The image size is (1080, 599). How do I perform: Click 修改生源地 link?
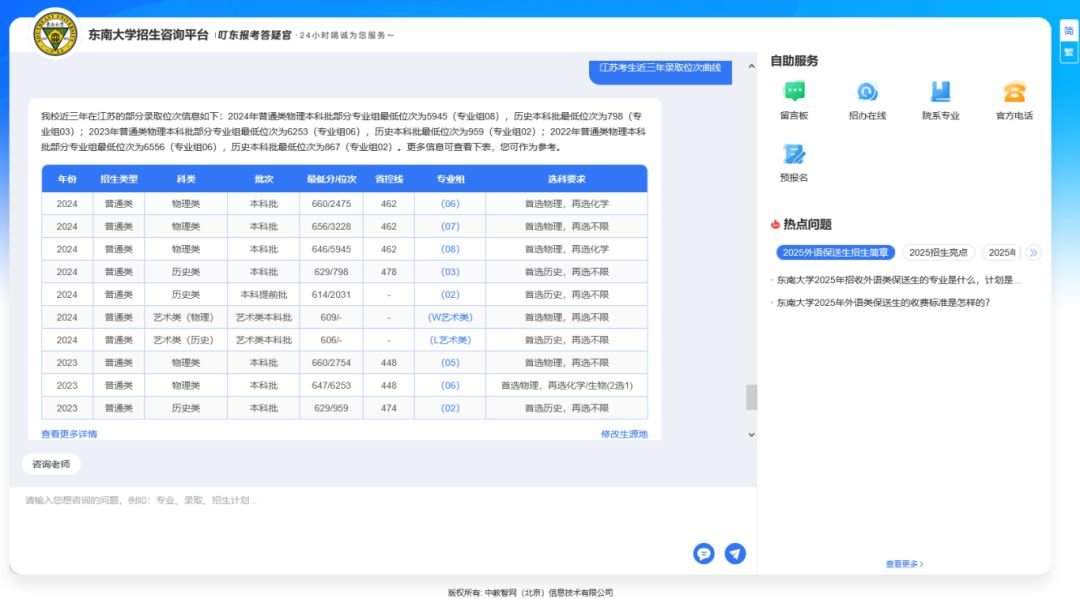point(624,434)
